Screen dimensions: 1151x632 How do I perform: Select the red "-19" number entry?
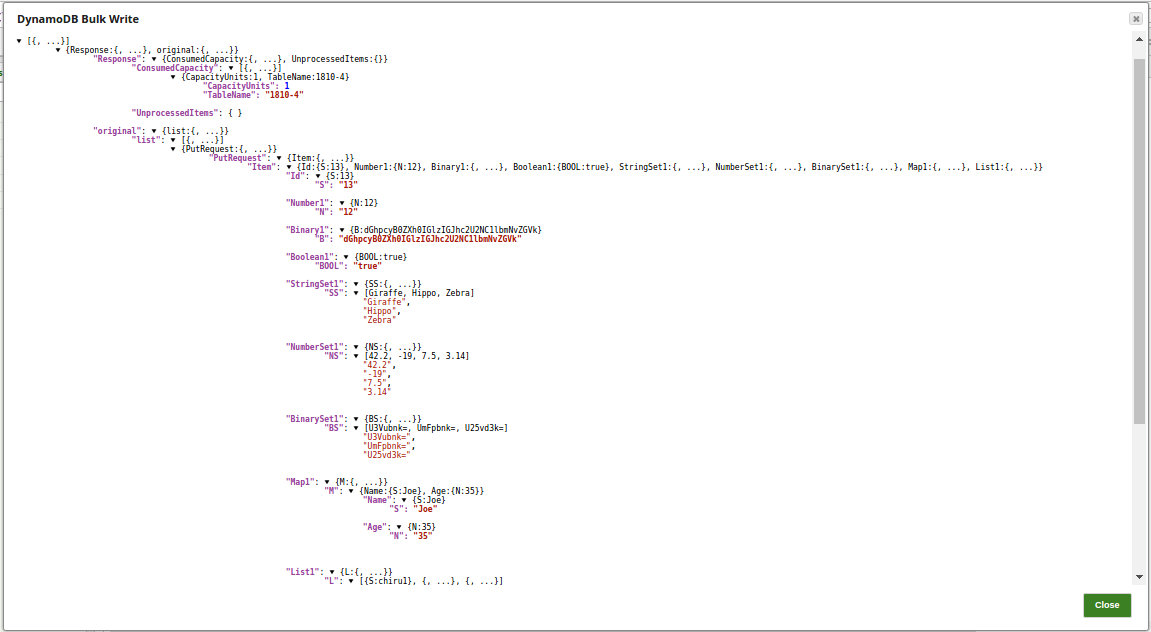374,374
